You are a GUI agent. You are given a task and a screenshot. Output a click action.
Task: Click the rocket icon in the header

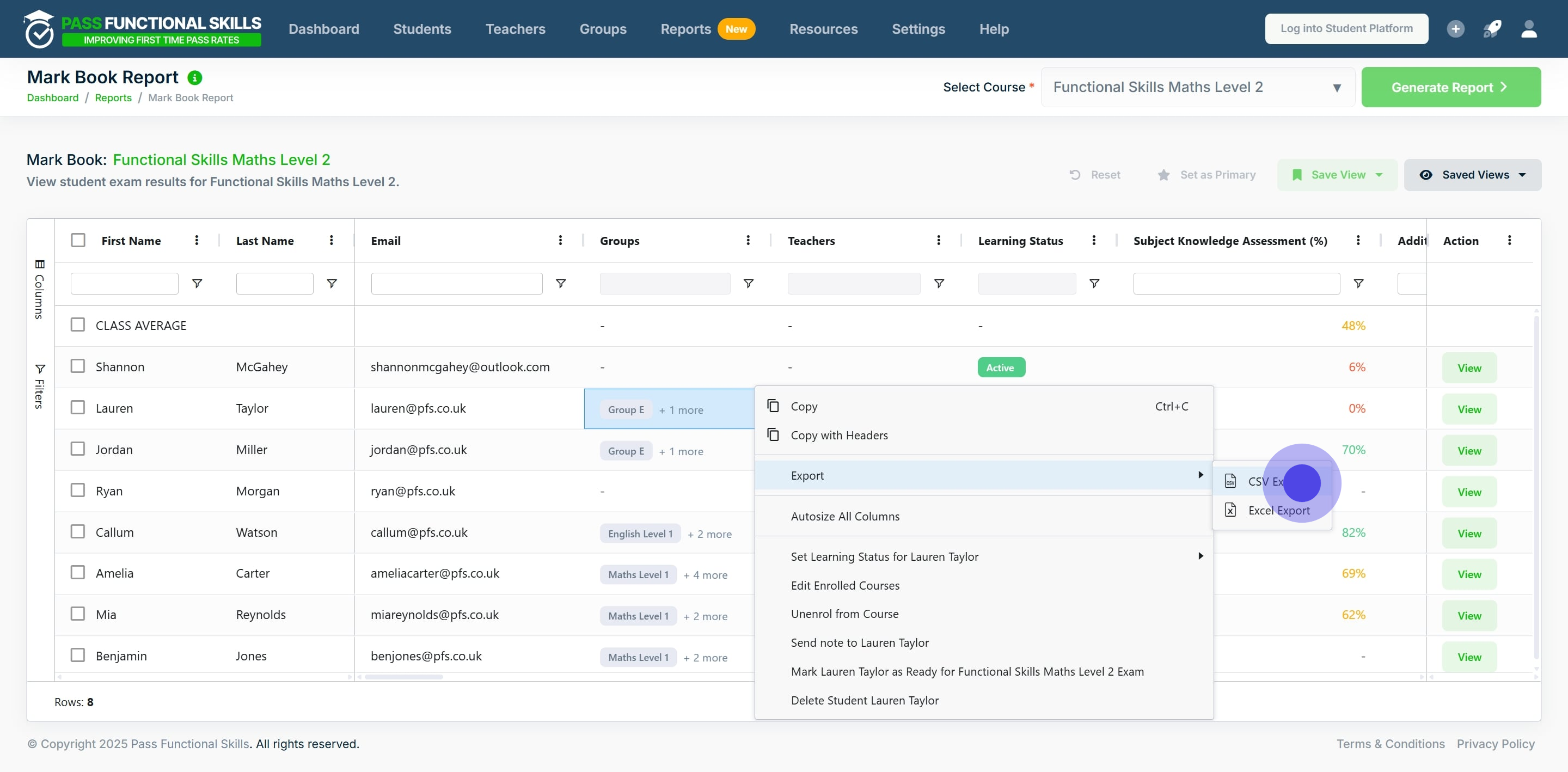[1492, 29]
